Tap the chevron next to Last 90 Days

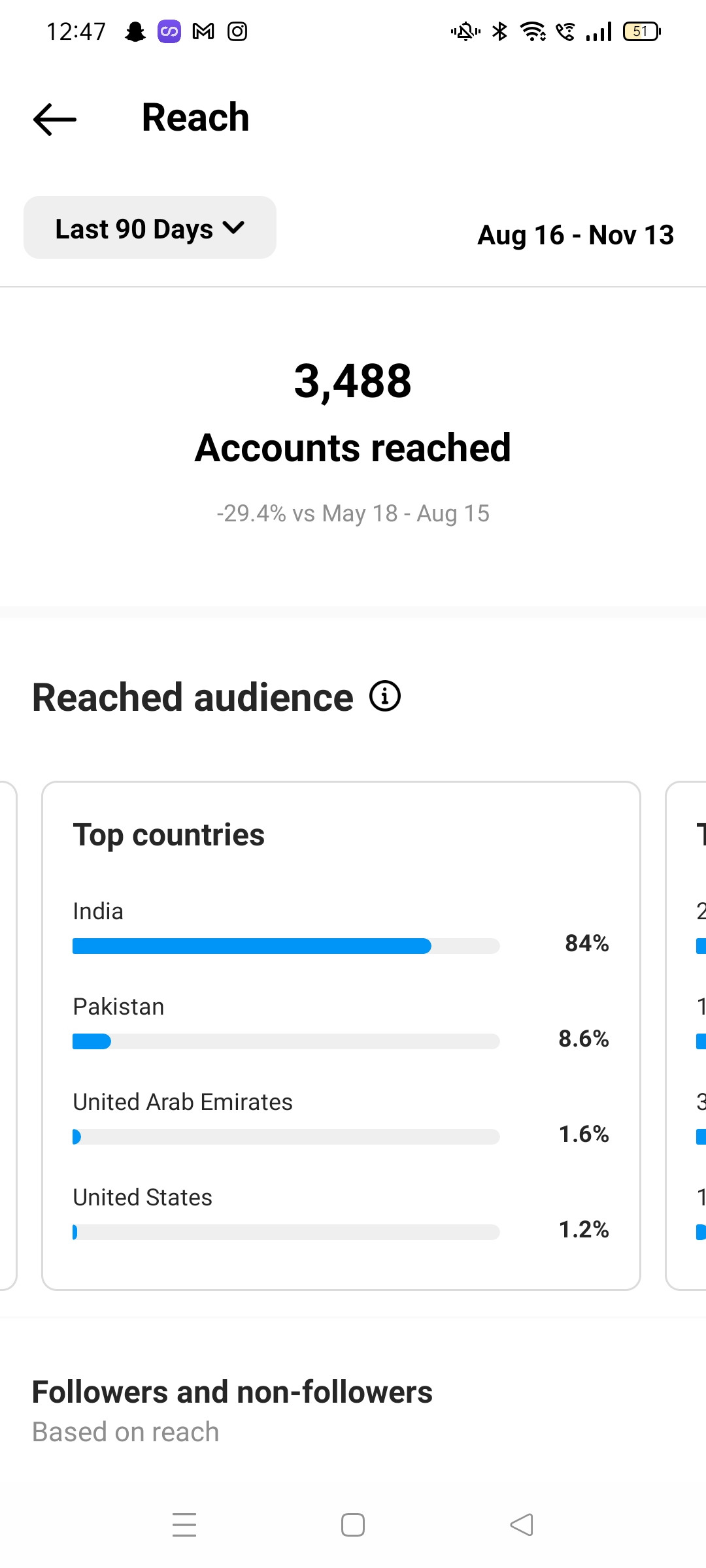(x=233, y=228)
